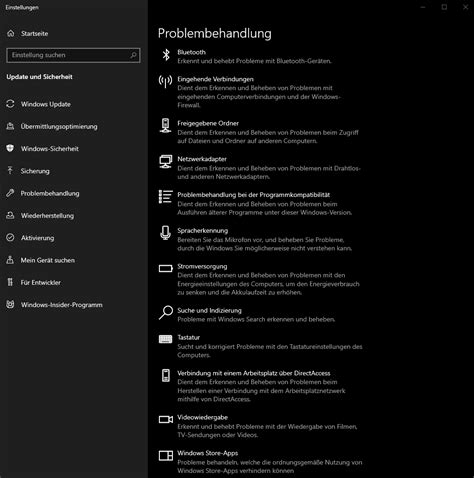Select the Spracherkennung troubleshooter title
Screen dimensions: 474x478
pyautogui.click(x=203, y=231)
